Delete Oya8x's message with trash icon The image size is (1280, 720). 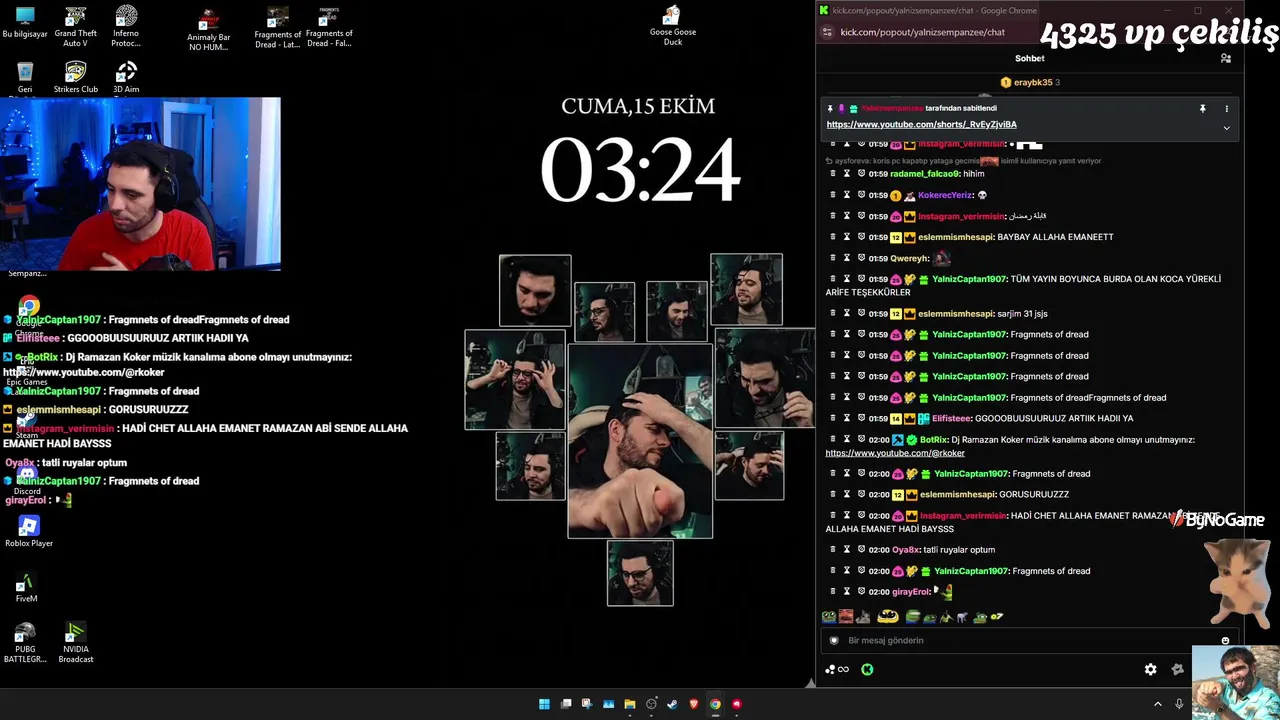pos(832,550)
